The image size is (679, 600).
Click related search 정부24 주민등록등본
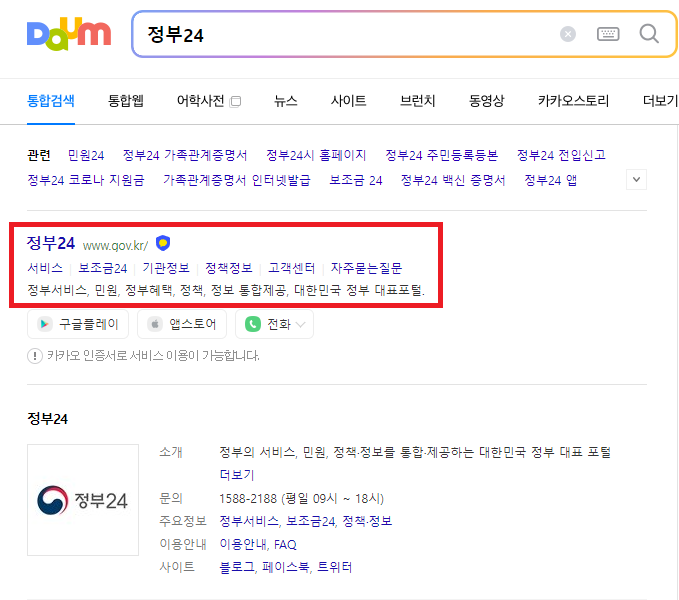point(441,155)
